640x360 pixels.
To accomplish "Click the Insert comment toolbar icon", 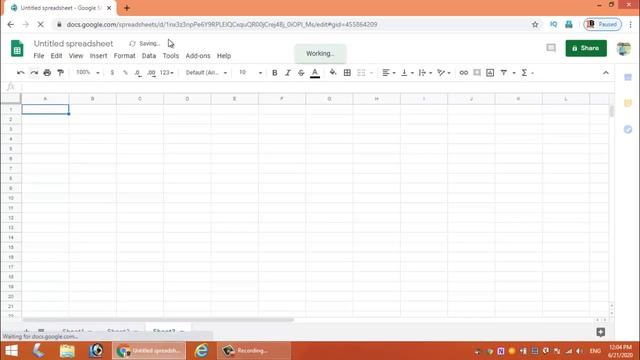I will click(x=477, y=73).
